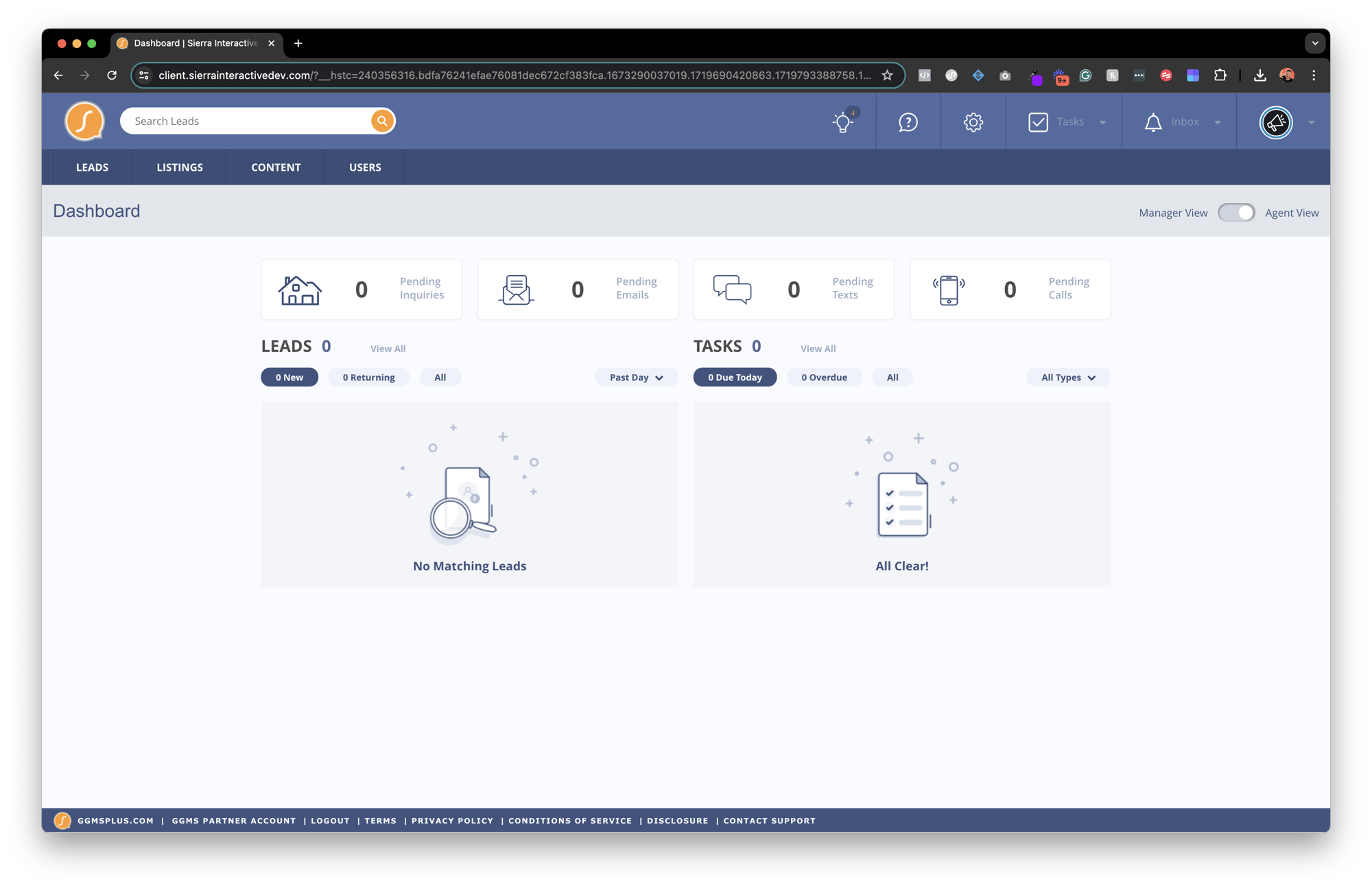Click the Search Leads input field
1372x888 pixels.
coord(247,120)
